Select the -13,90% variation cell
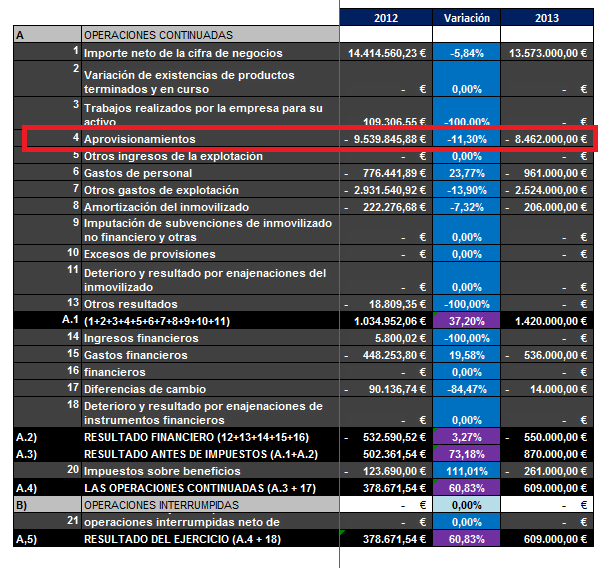This screenshot has height=568, width=600. [x=466, y=189]
